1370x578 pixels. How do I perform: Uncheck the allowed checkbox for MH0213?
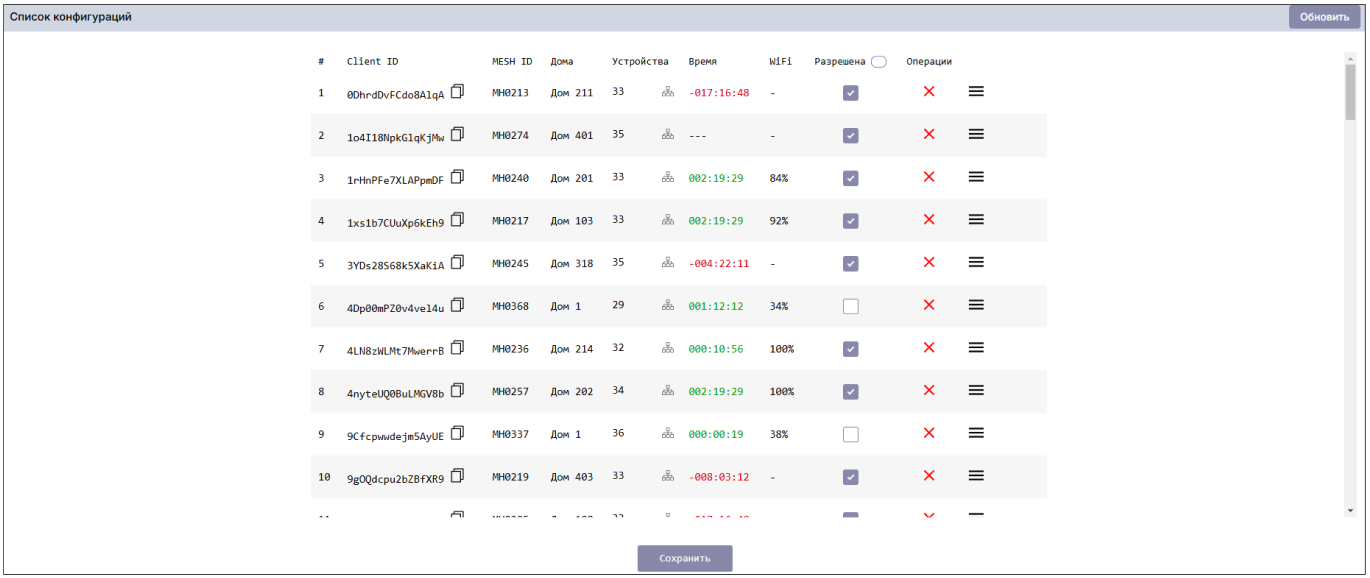tap(851, 93)
